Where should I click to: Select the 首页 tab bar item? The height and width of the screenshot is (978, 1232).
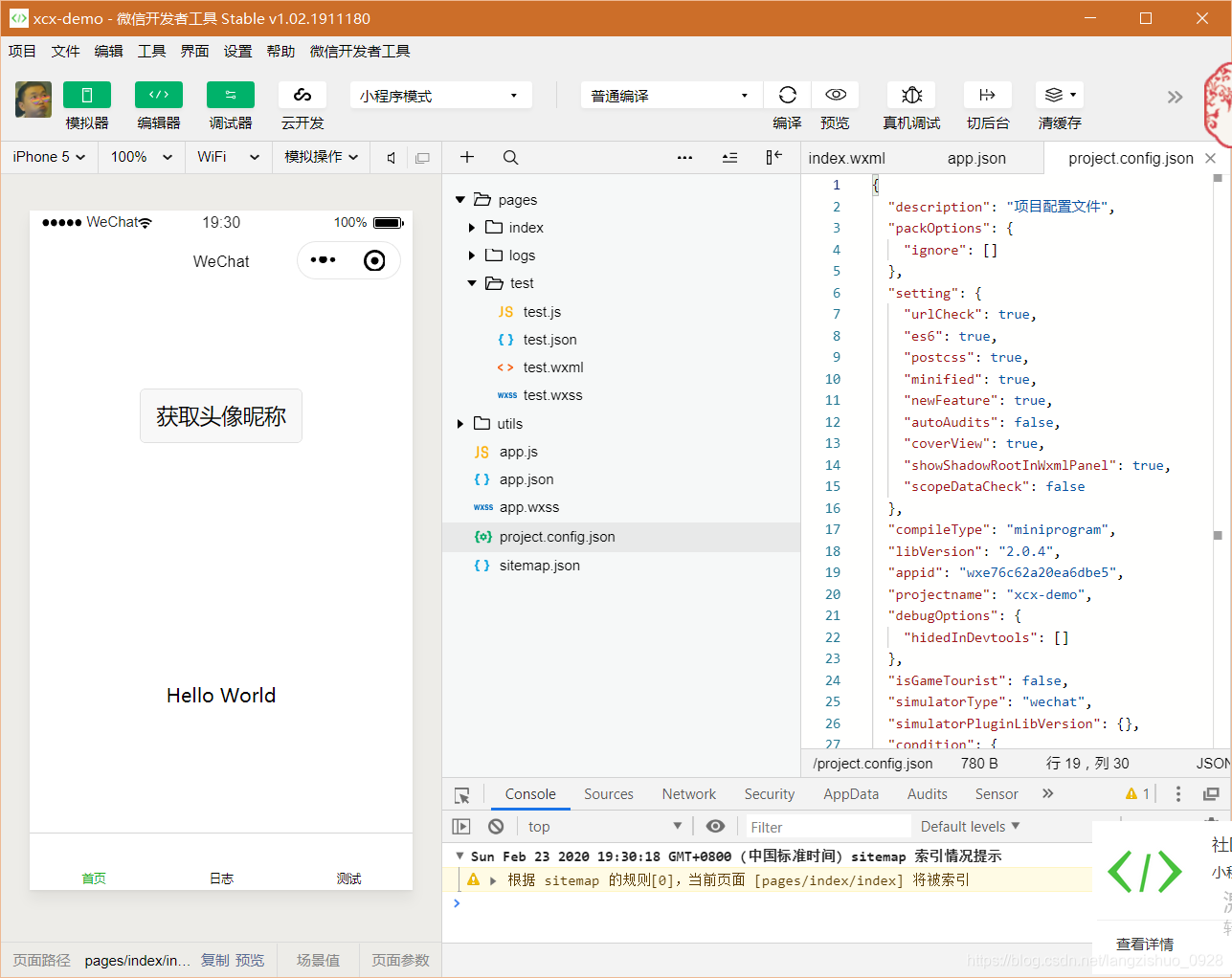[94, 878]
